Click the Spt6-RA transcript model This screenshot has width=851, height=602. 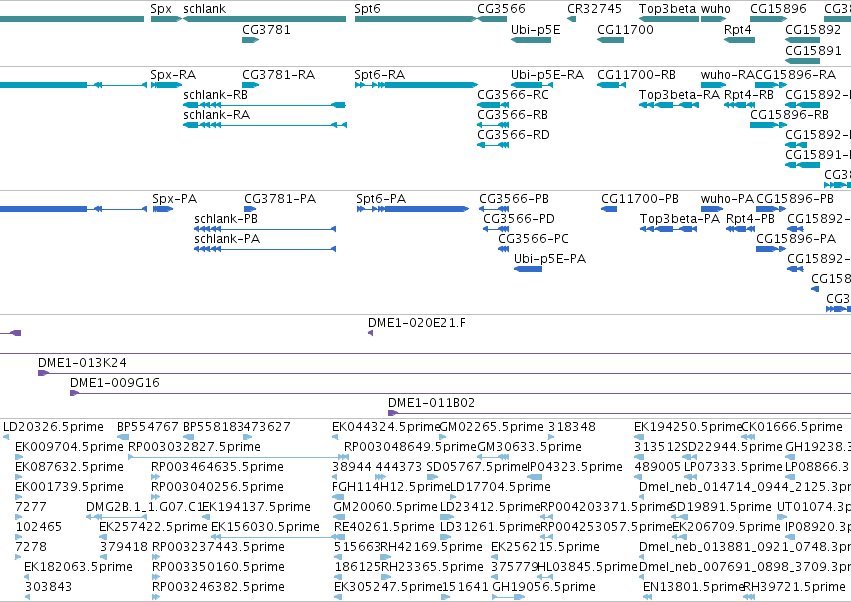point(416,85)
